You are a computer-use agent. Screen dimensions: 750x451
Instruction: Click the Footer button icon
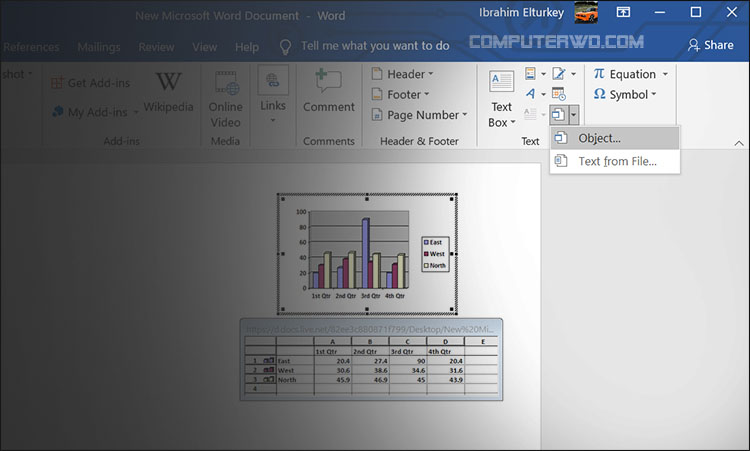(377, 94)
